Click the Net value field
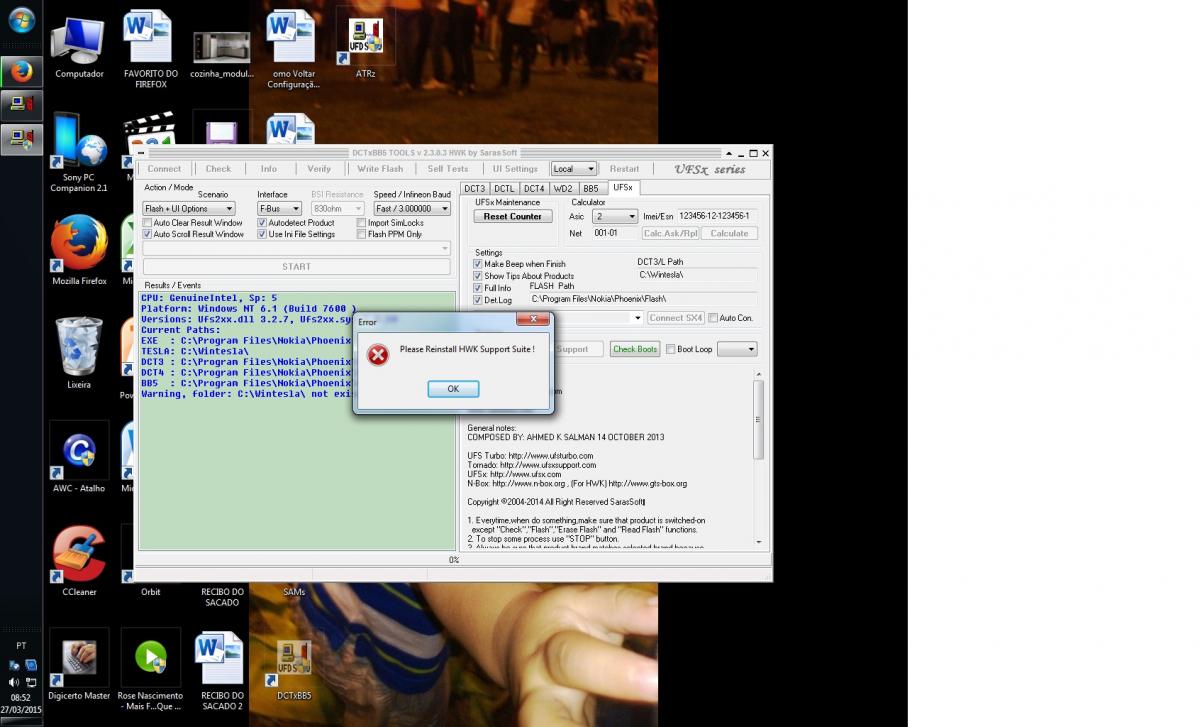This screenshot has width=1200, height=727. [614, 233]
